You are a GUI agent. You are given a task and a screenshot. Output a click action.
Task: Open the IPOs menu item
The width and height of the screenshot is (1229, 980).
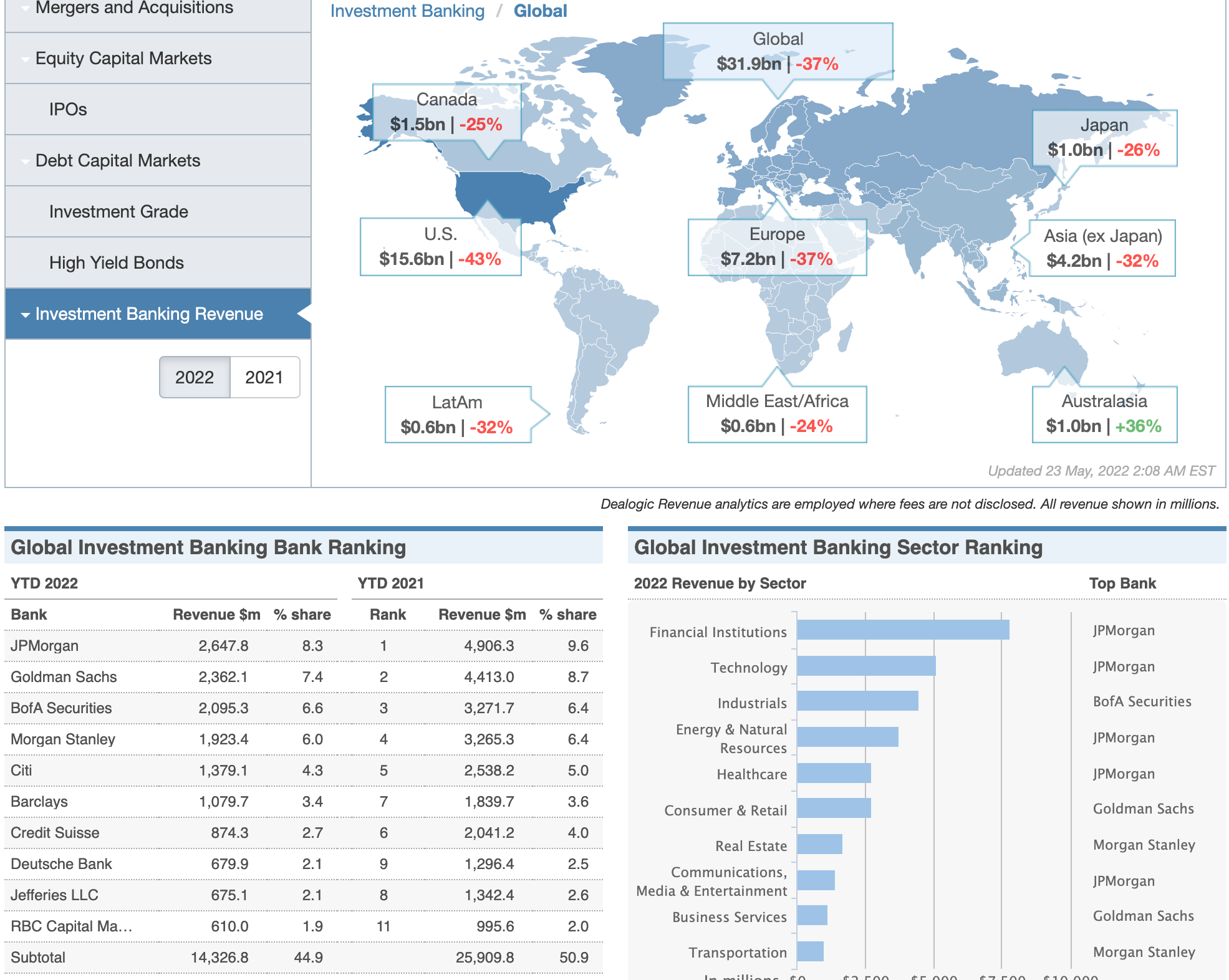point(68,110)
